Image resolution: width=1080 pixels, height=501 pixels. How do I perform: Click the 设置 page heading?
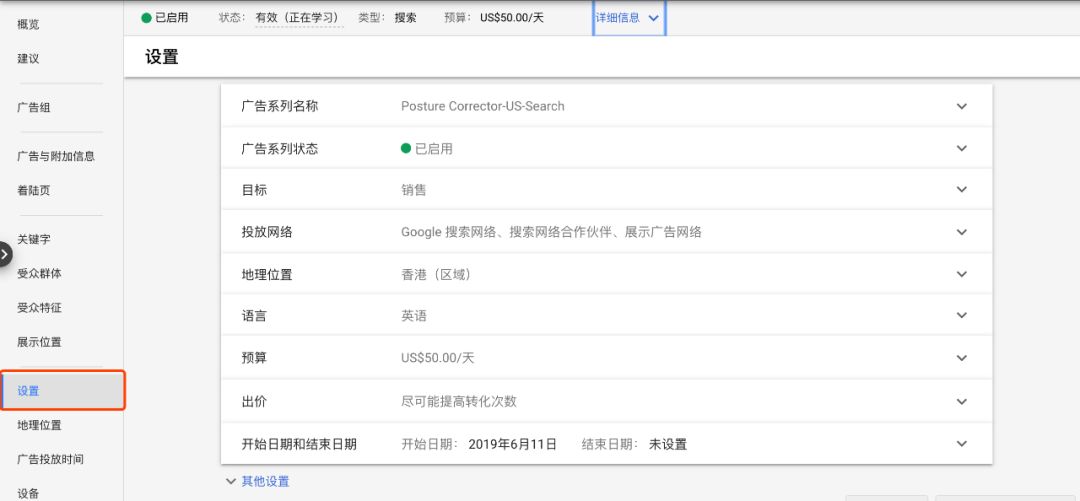point(162,57)
